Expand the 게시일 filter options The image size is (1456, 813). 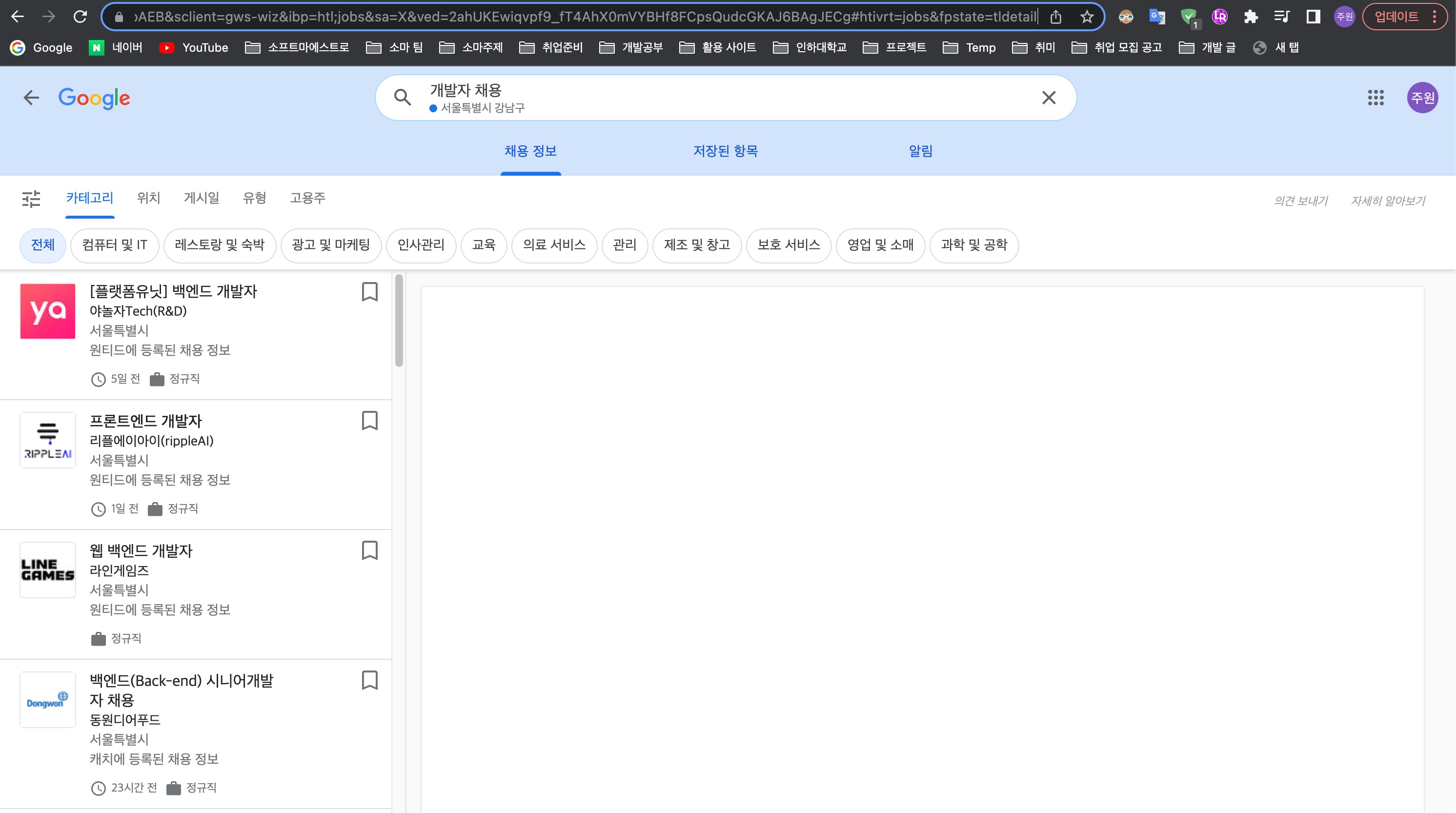[201, 198]
